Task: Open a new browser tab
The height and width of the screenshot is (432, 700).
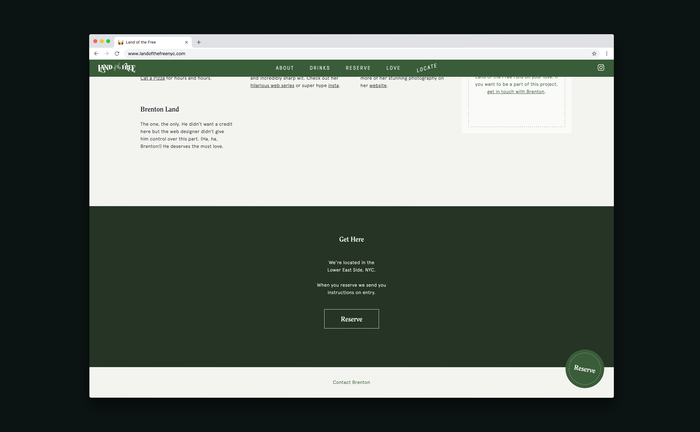Action: pyautogui.click(x=199, y=42)
